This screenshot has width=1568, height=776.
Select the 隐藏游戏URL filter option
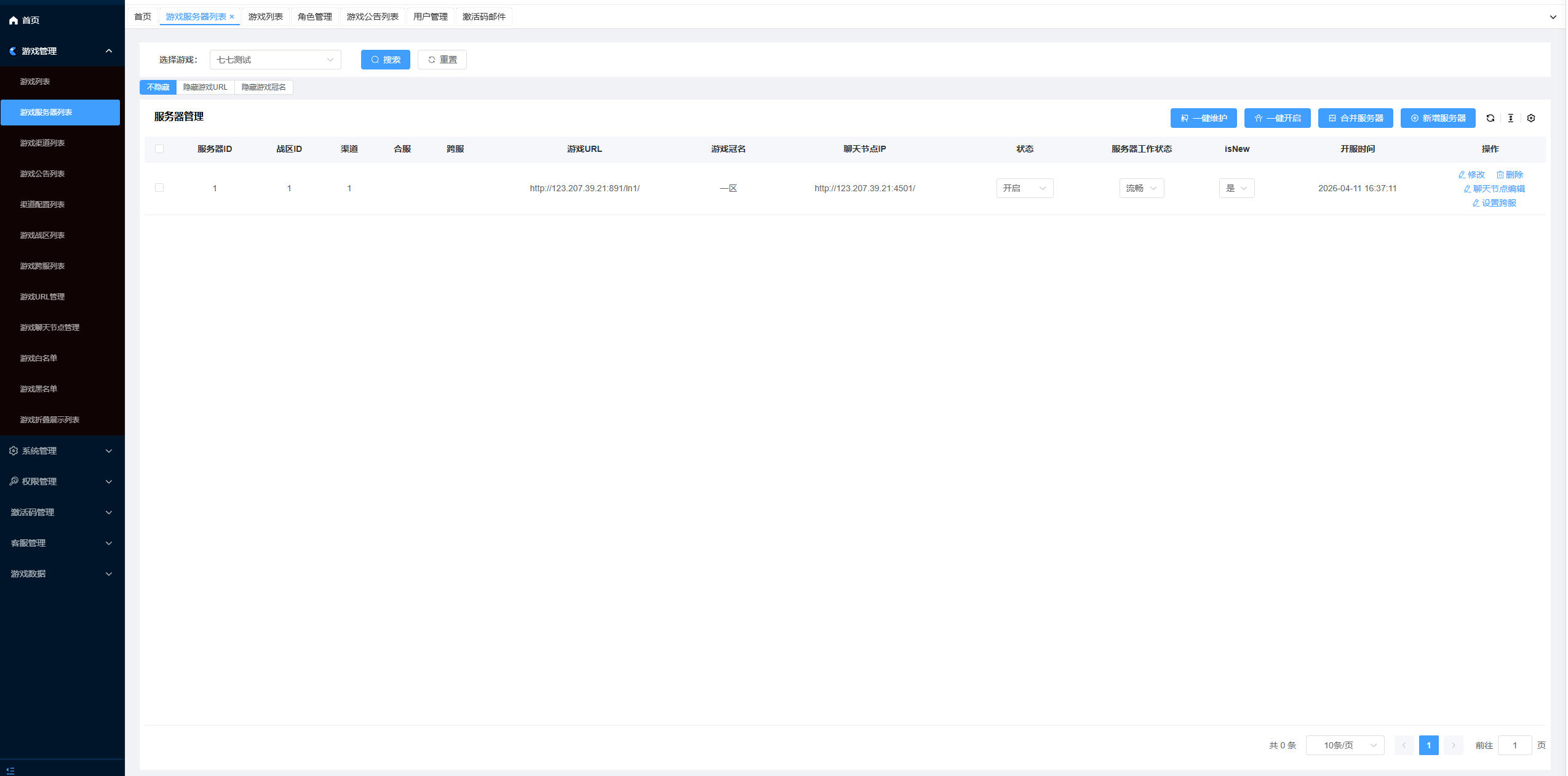(205, 87)
